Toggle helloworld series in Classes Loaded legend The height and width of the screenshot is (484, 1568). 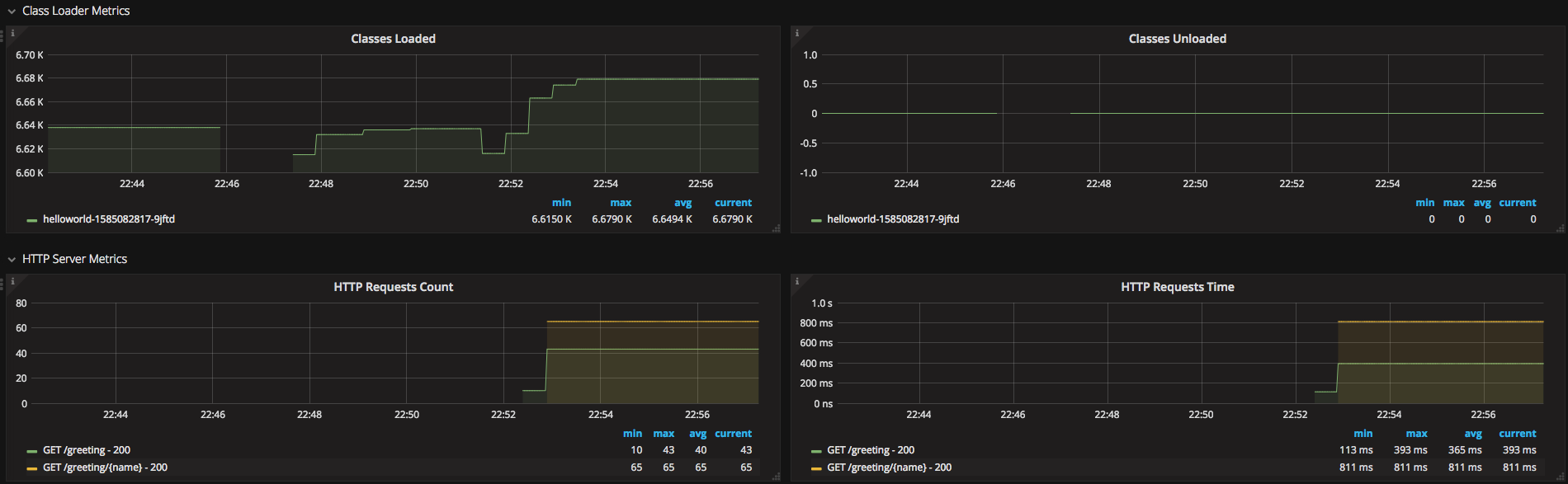109,219
